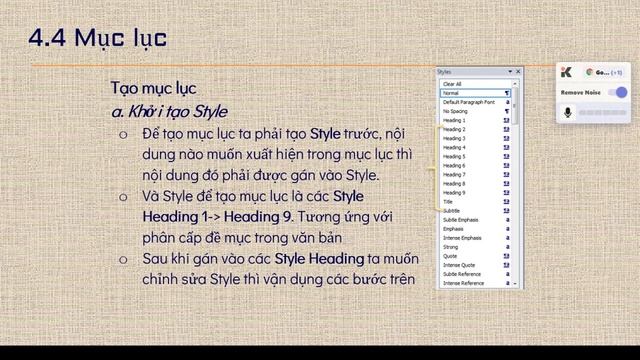Select the No Spacing style
The height and width of the screenshot is (360, 640).
476,111
